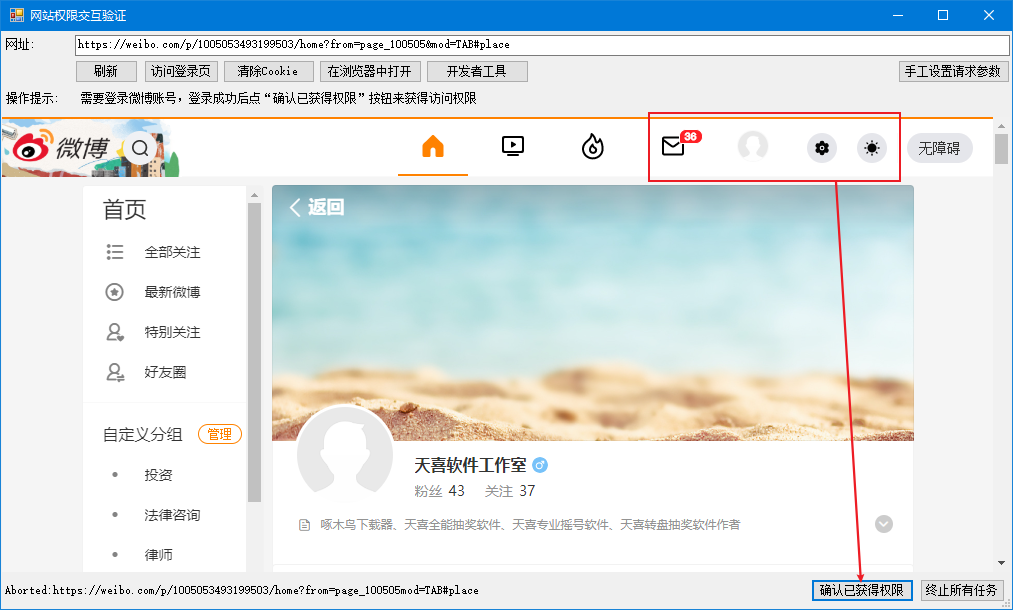Open the hot trending flame icon

[592, 148]
